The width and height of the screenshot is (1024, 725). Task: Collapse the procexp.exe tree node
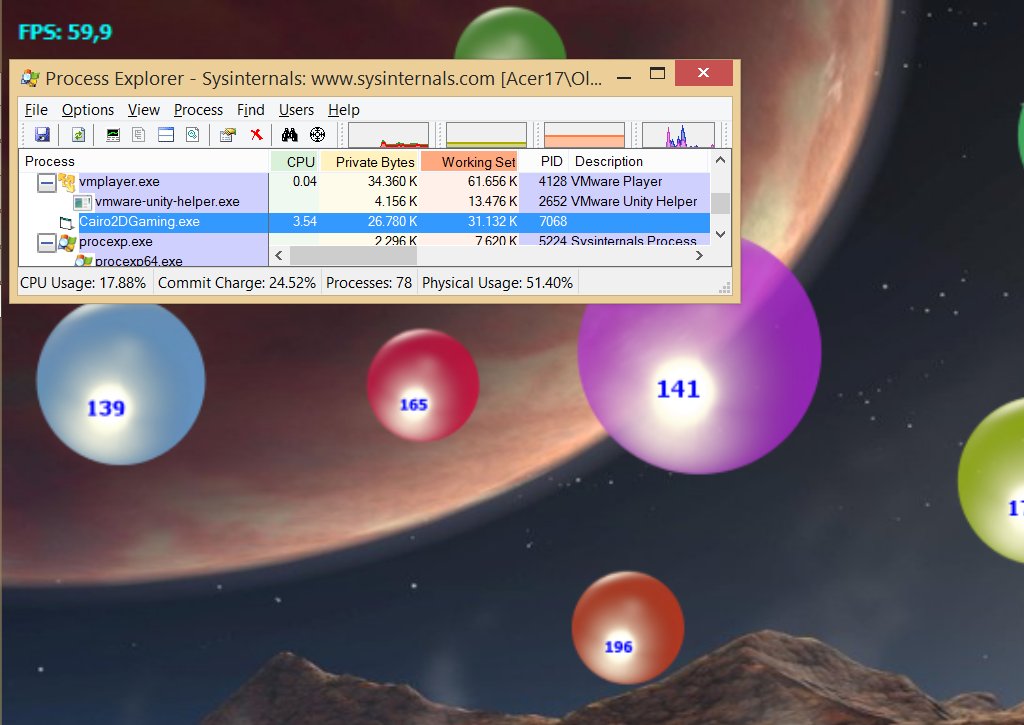pyautogui.click(x=46, y=242)
